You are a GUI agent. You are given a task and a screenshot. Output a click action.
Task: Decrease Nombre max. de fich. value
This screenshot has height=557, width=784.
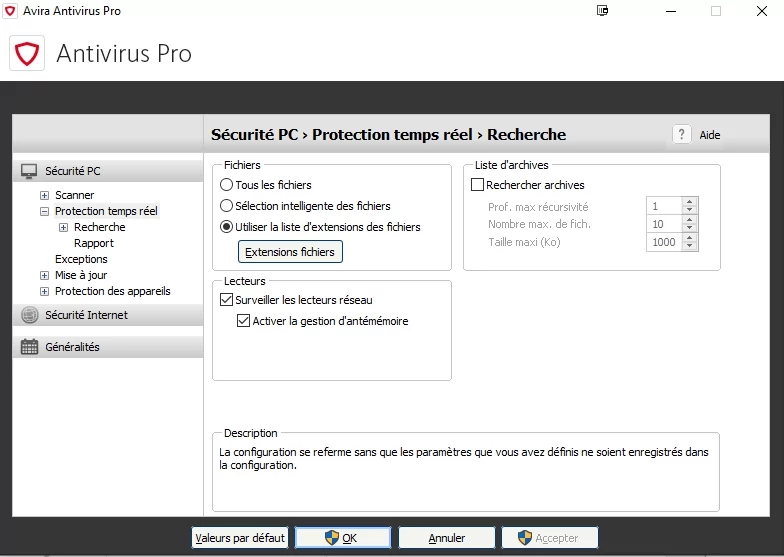690,228
